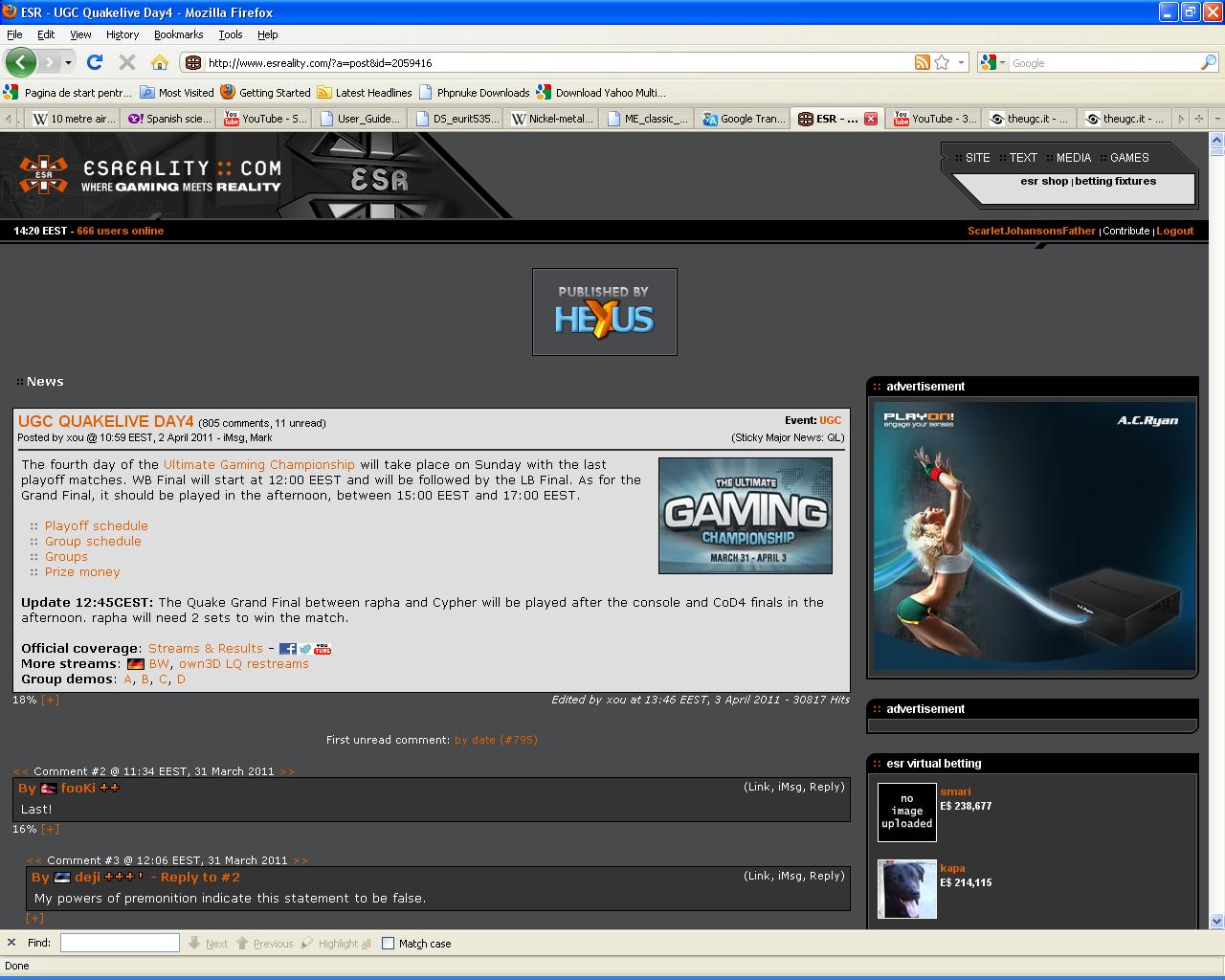The height and width of the screenshot is (980, 1225).
Task: Click the Logout link
Action: click(x=1174, y=231)
